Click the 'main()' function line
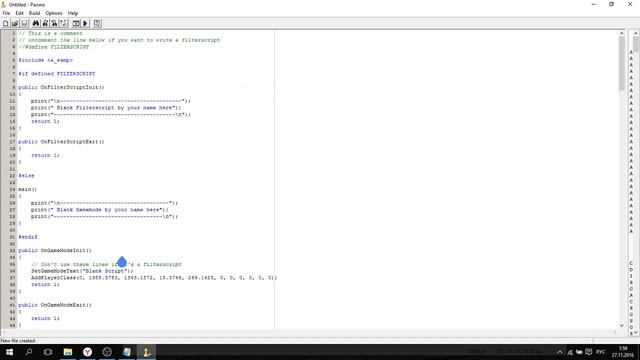 [27, 189]
